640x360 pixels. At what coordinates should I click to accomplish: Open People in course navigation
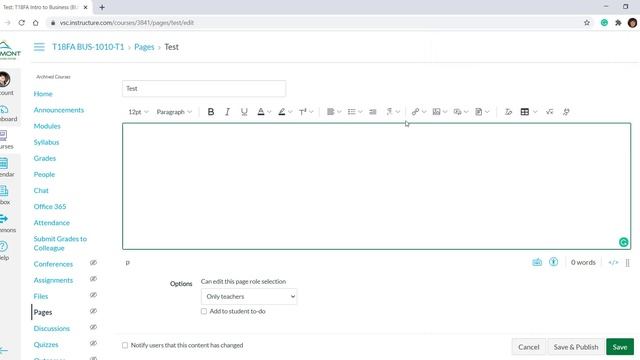click(x=44, y=174)
